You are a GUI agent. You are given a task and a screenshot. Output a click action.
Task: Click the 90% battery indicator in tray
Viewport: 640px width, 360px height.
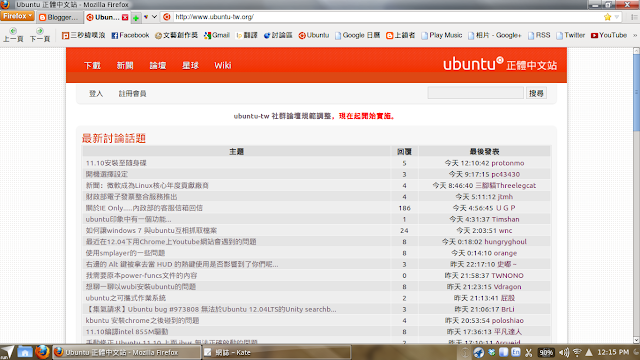point(546,352)
